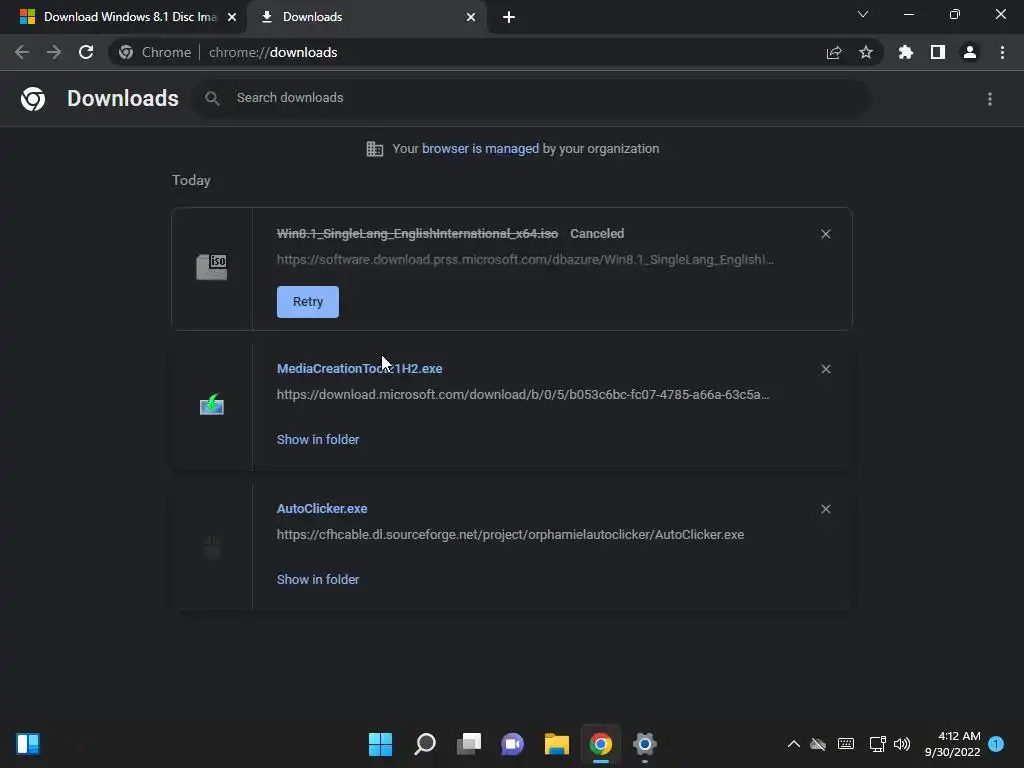The image size is (1024, 768).
Task: Open the Chrome main three-dot menu
Action: point(1002,52)
